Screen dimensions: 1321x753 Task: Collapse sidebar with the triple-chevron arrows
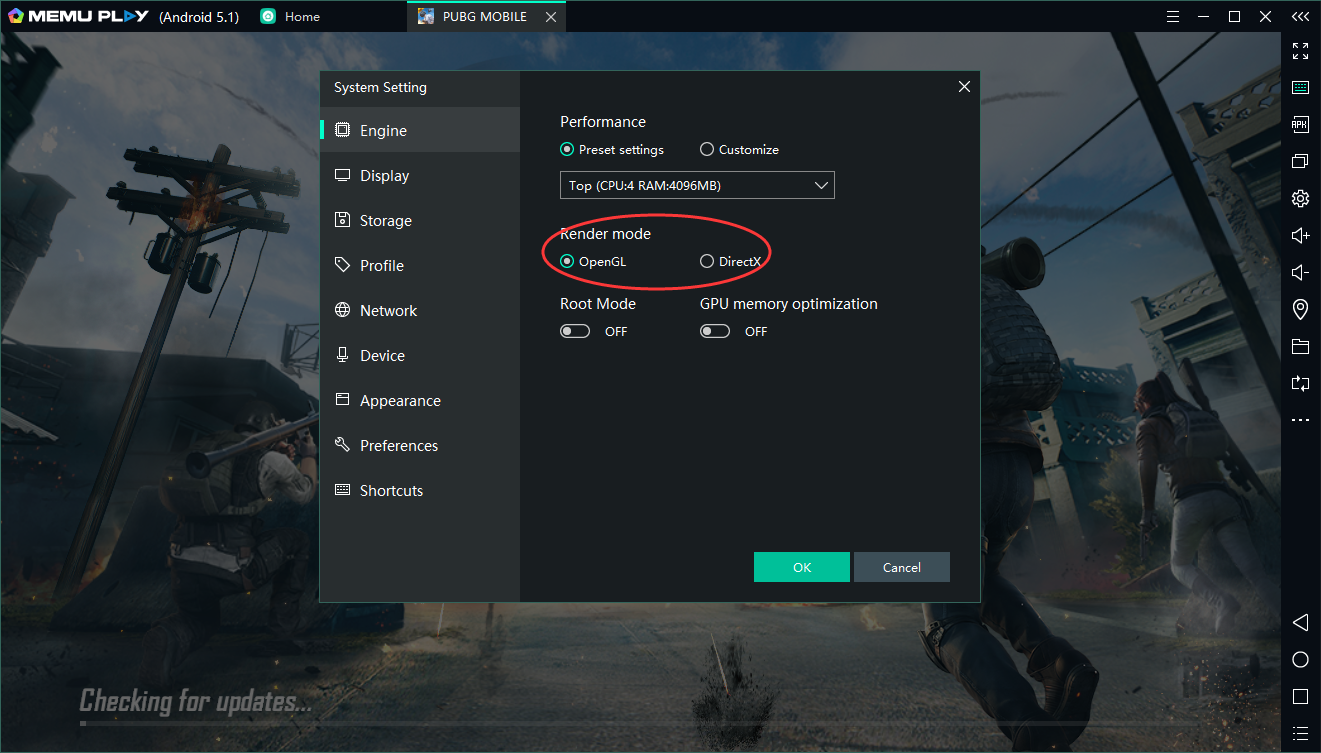1300,17
